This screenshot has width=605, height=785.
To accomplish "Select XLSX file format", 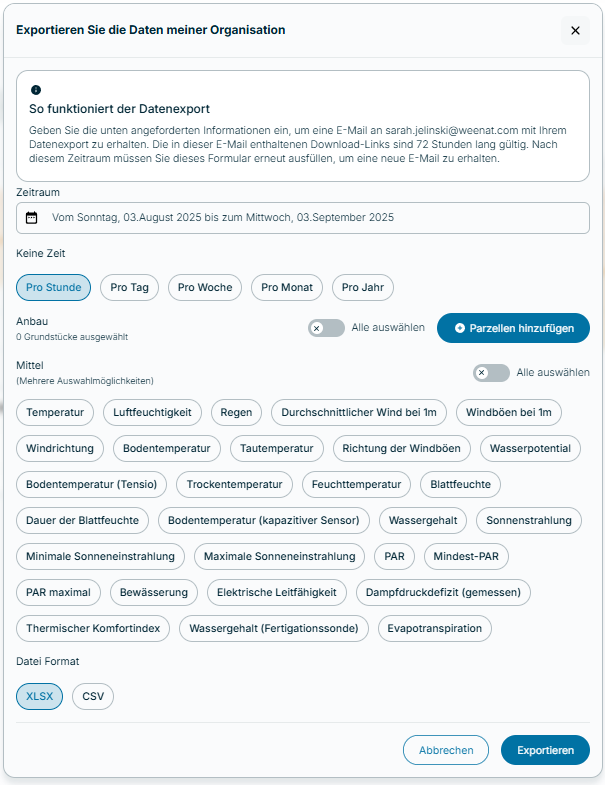I will click(40, 696).
